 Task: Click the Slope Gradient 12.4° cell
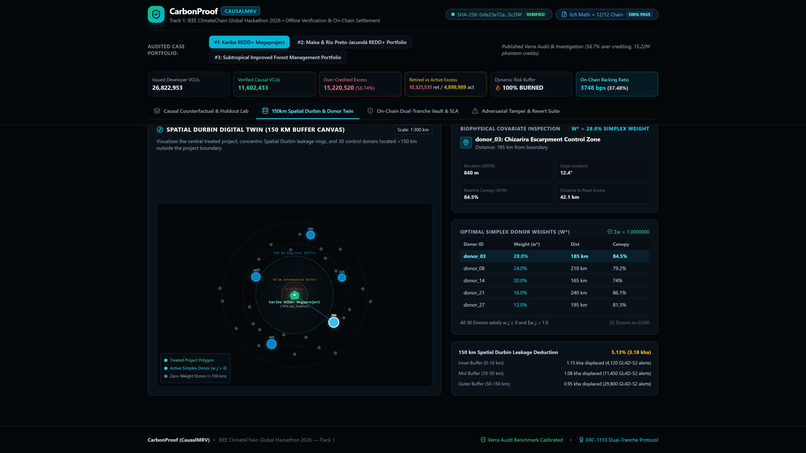[x=602, y=169]
